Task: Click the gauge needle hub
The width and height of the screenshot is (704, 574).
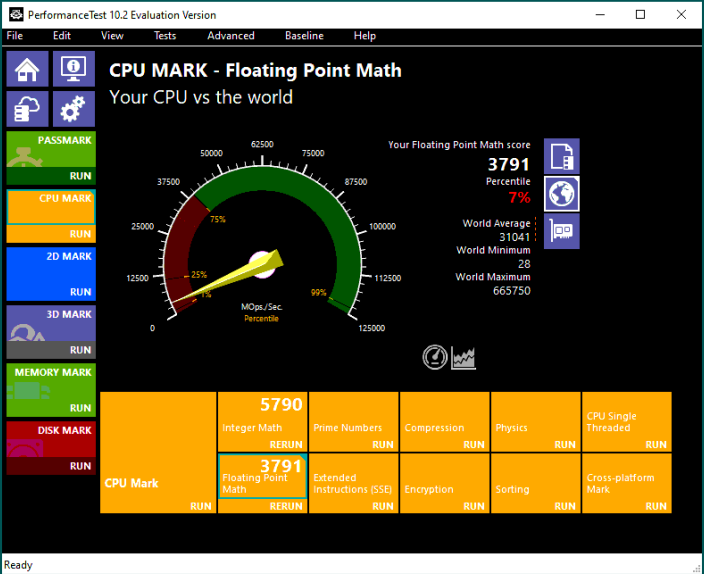Action: point(262,265)
